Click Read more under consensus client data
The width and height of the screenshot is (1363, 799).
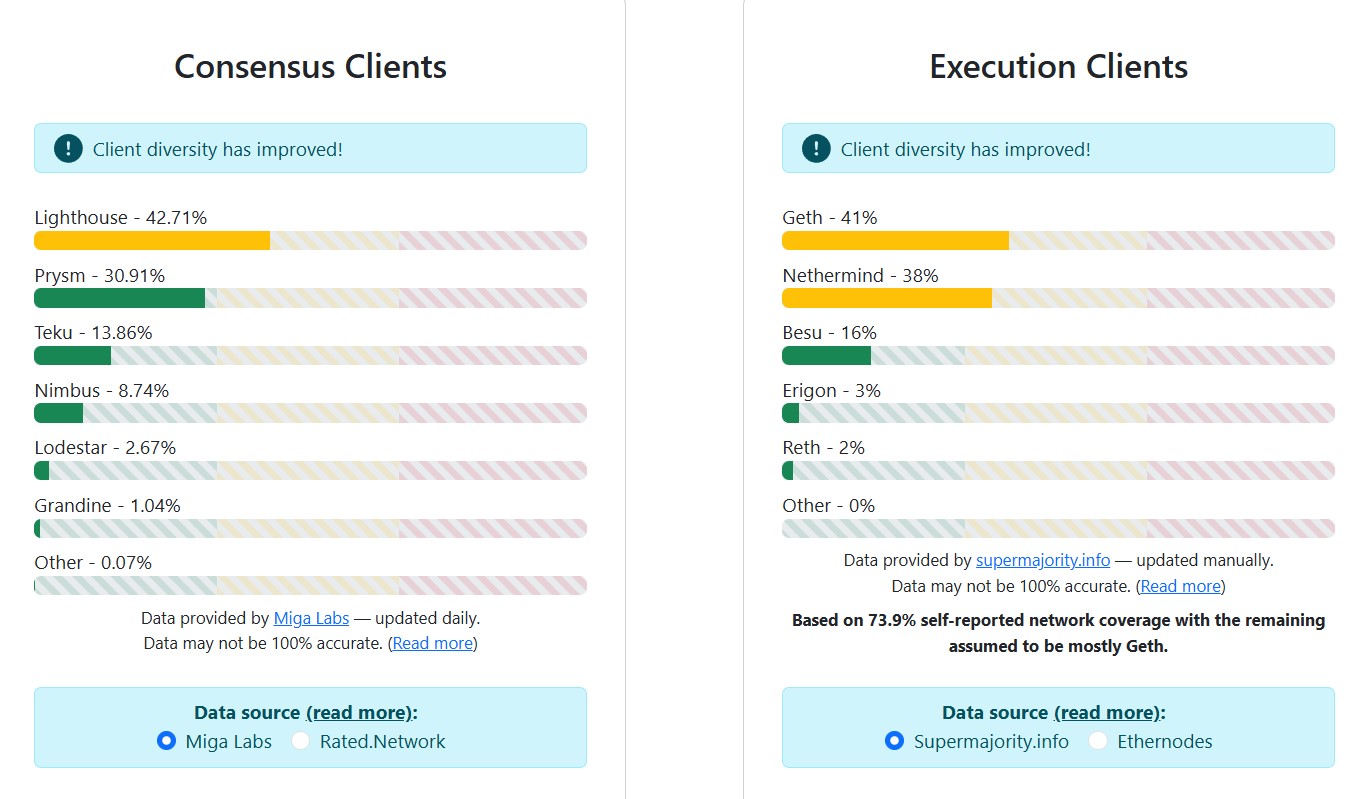coord(432,643)
